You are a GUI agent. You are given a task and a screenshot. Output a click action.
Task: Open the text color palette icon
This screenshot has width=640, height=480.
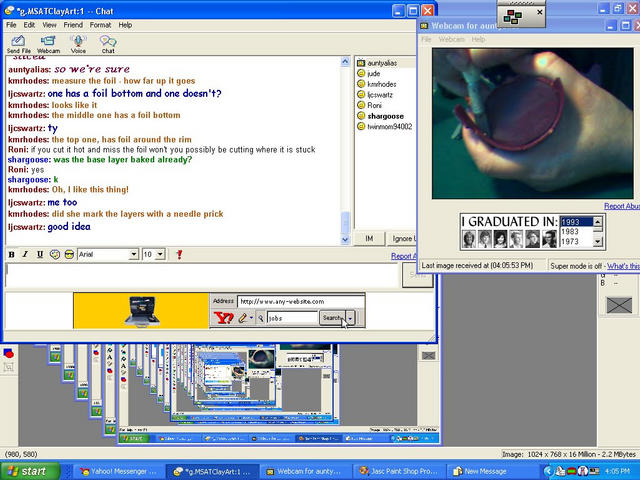(54, 254)
